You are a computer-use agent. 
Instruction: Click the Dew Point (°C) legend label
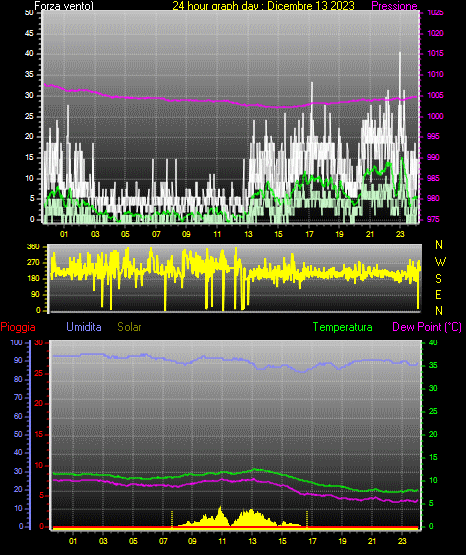point(427,327)
